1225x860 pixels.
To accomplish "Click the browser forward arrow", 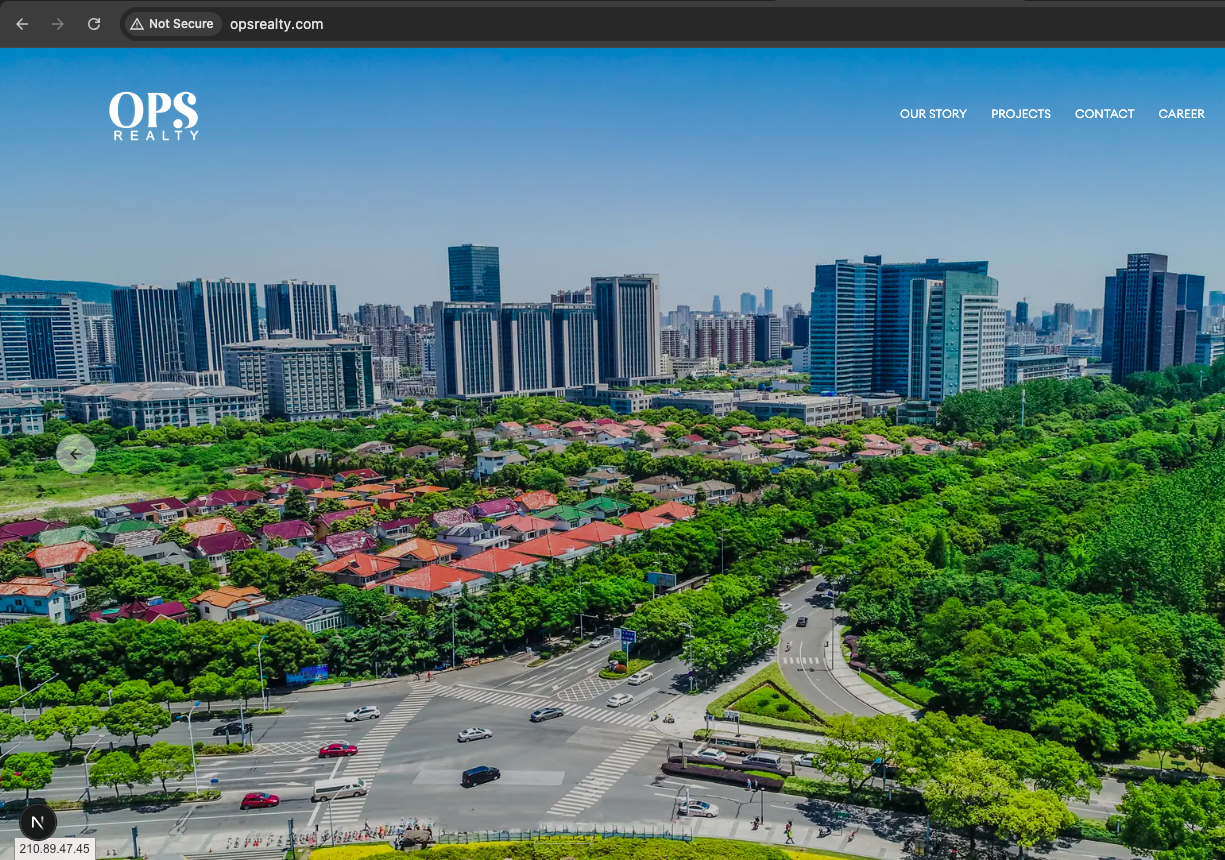I will pos(58,24).
